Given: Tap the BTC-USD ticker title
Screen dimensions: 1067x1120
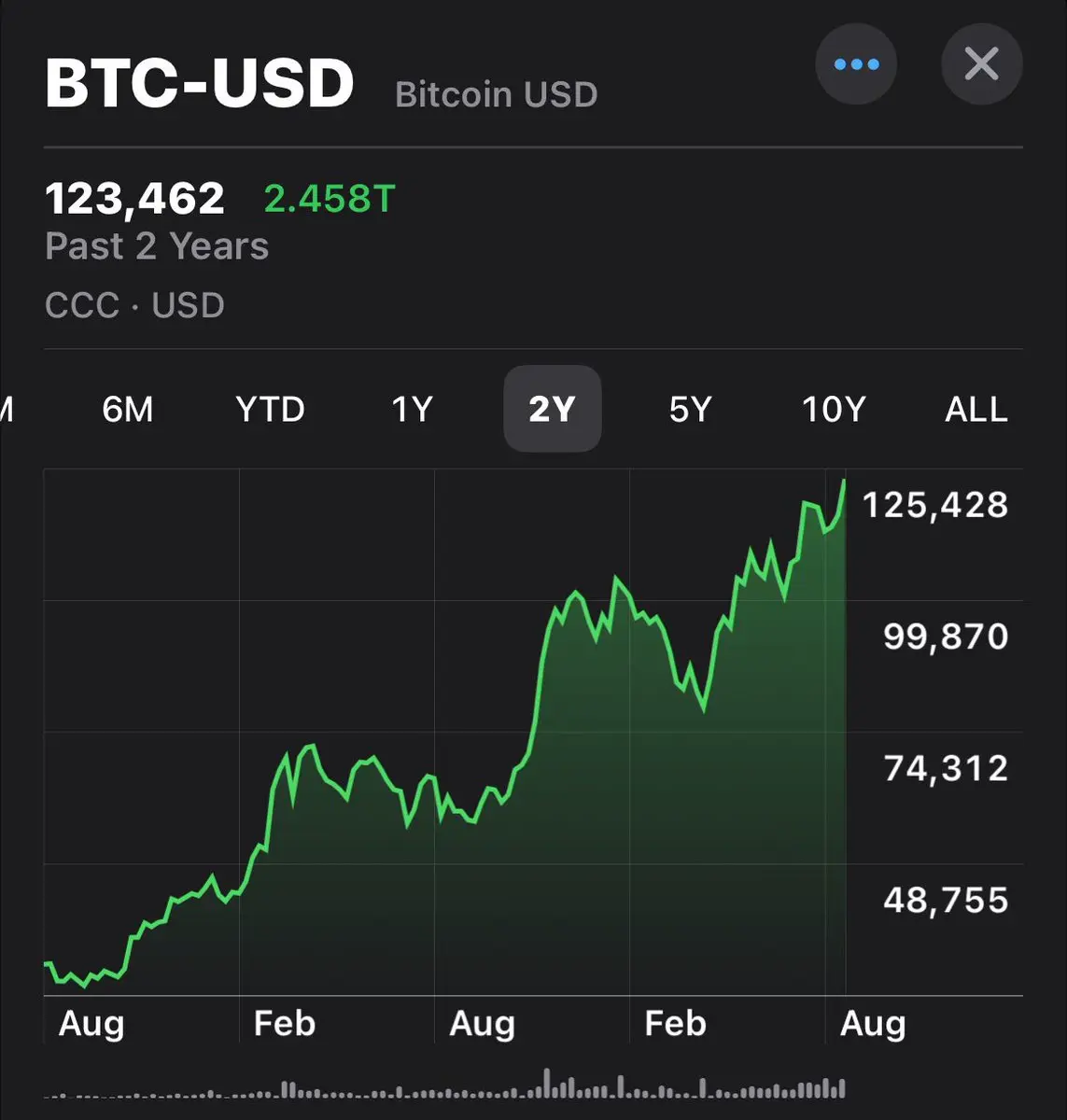Looking at the screenshot, I should pyautogui.click(x=200, y=83).
